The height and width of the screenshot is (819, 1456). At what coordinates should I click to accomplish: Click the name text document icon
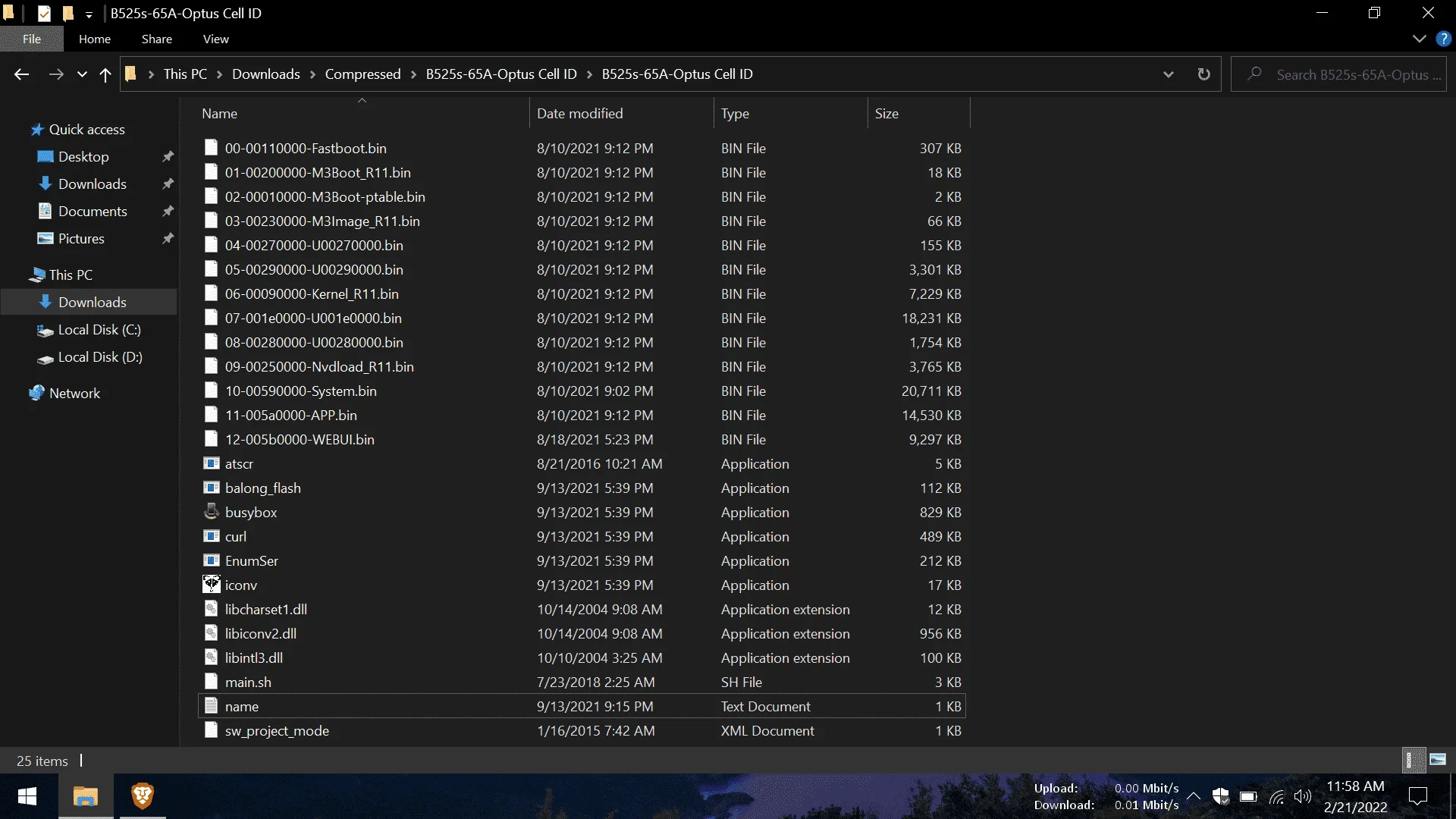(x=212, y=706)
